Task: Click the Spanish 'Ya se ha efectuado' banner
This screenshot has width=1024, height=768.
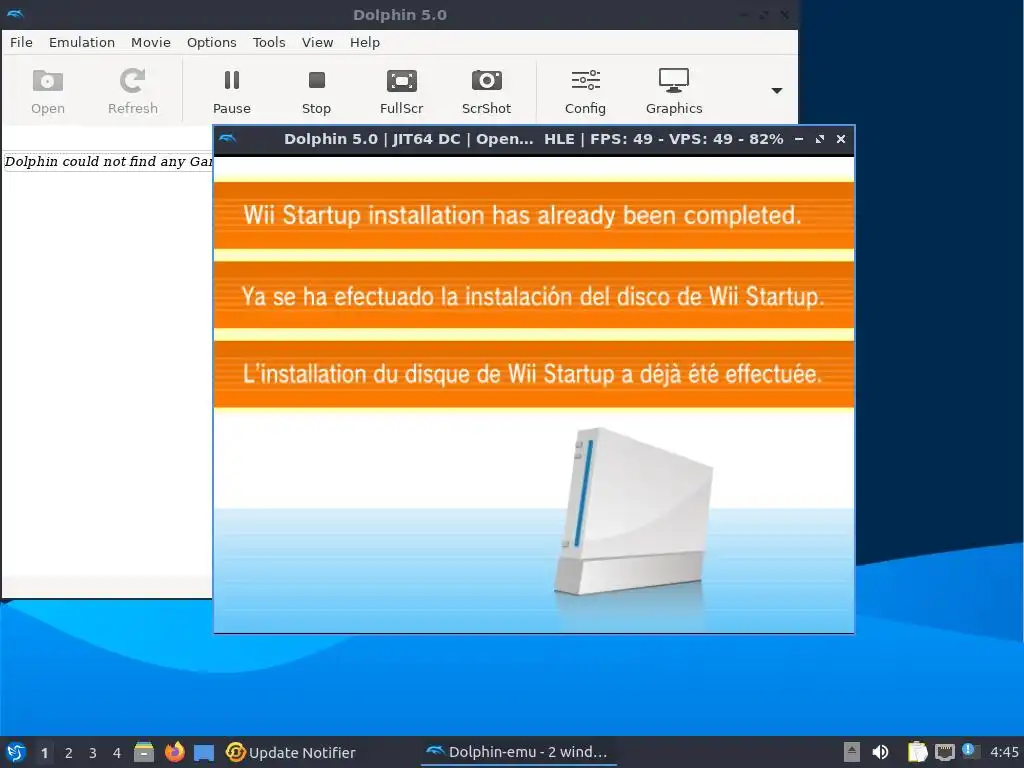Action: point(534,296)
